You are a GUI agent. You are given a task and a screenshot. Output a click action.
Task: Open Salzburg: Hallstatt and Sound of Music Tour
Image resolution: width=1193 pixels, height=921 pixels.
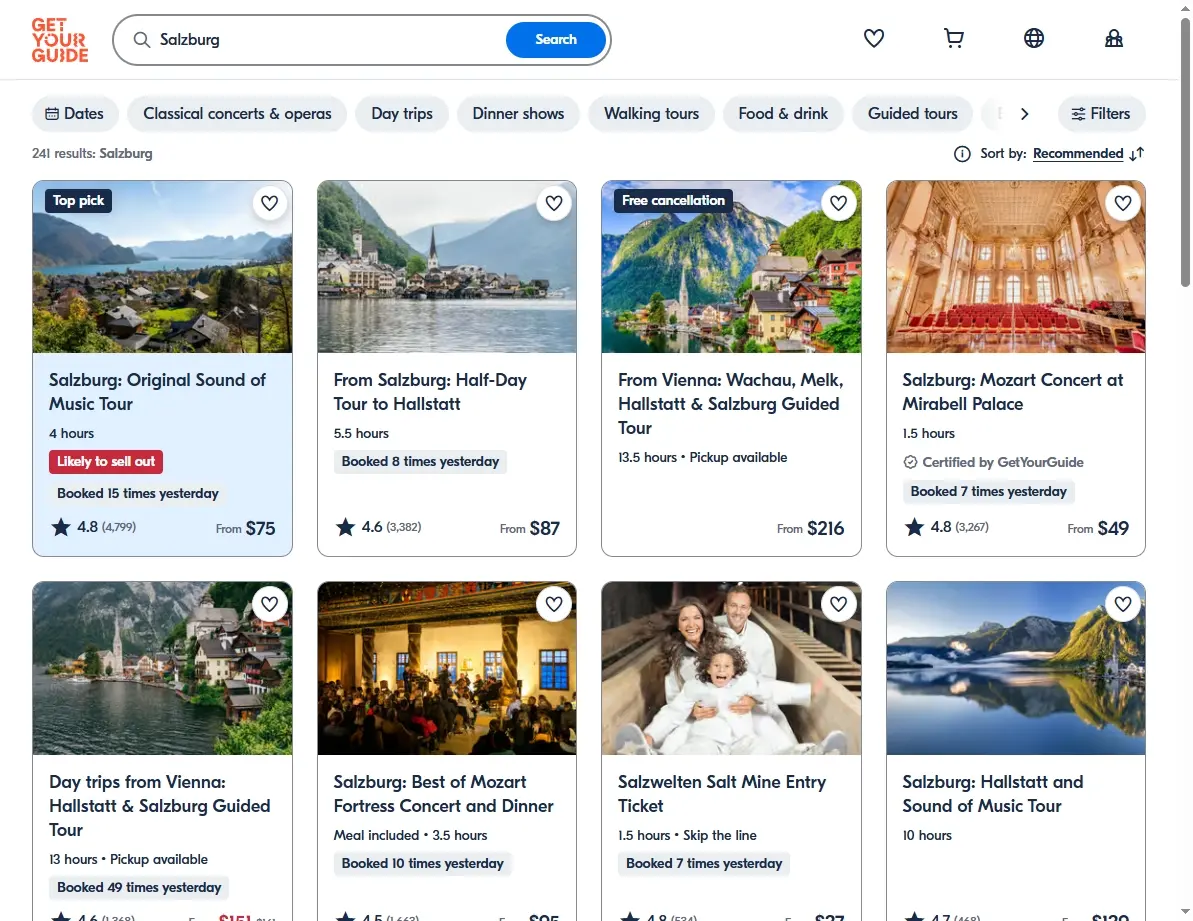click(x=993, y=794)
